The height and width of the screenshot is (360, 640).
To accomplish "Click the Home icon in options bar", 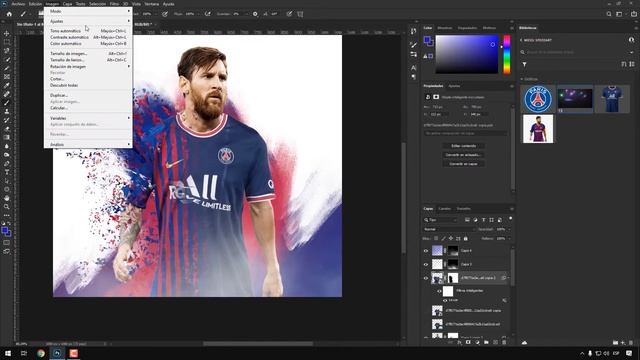I will [x=9, y=14].
